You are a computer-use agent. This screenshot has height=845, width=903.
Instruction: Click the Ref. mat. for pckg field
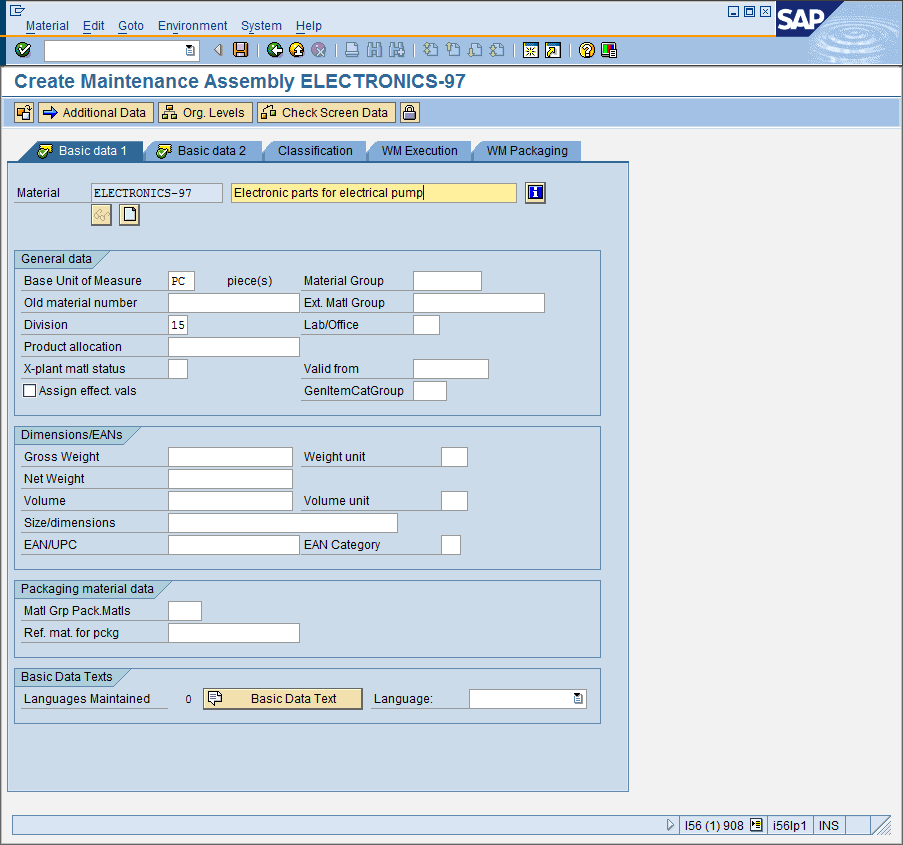234,633
